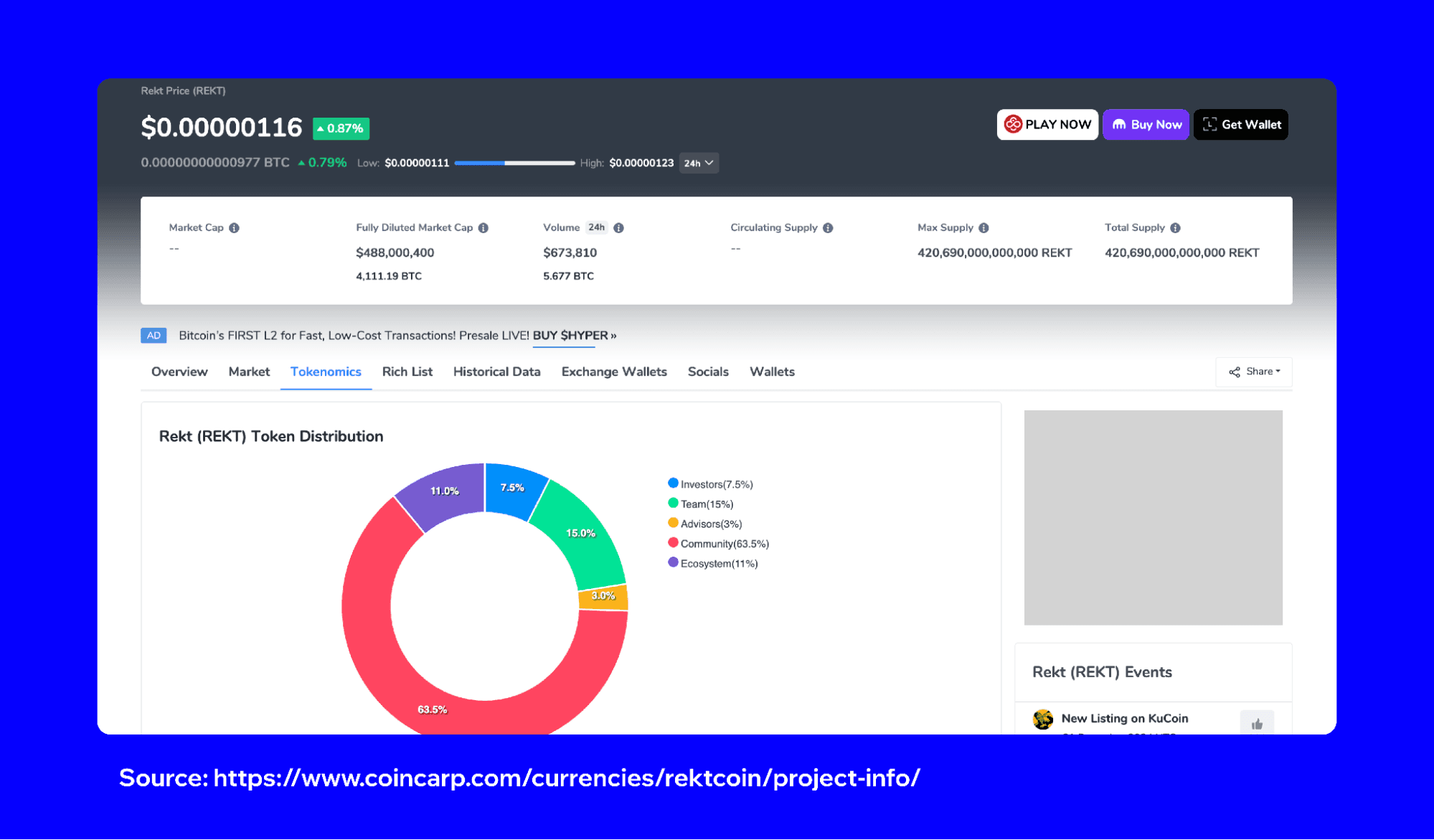Click the Max Supply info icon
The height and width of the screenshot is (840, 1434).
[983, 228]
